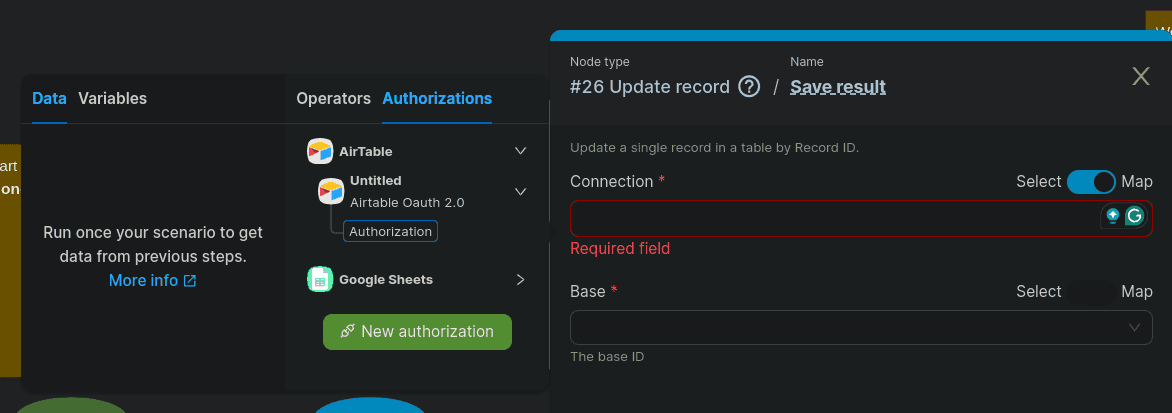Screen dimensions: 1172x413
Task: Click the AirTable logo icon
Action: click(320, 151)
